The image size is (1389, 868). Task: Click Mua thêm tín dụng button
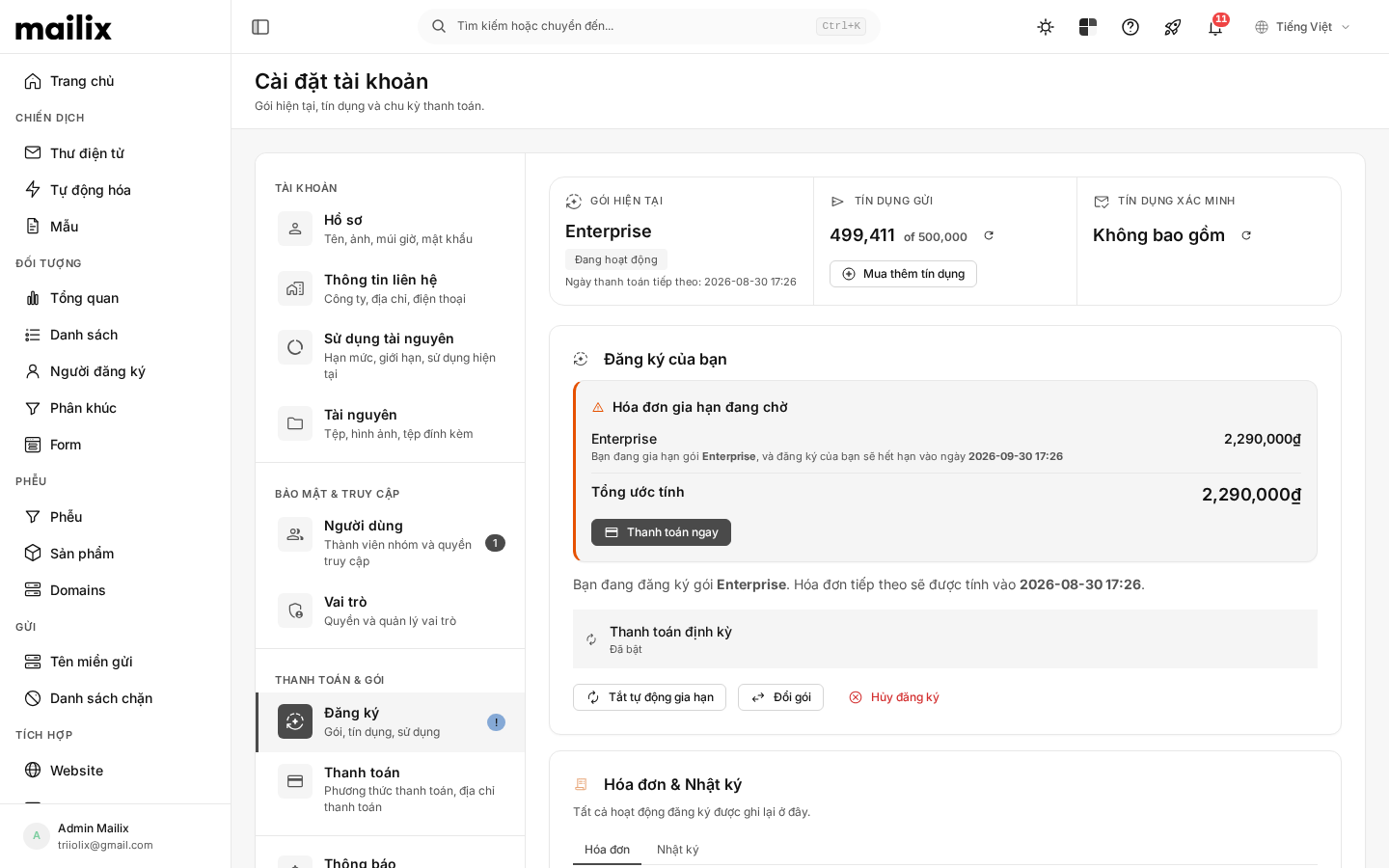tap(903, 274)
